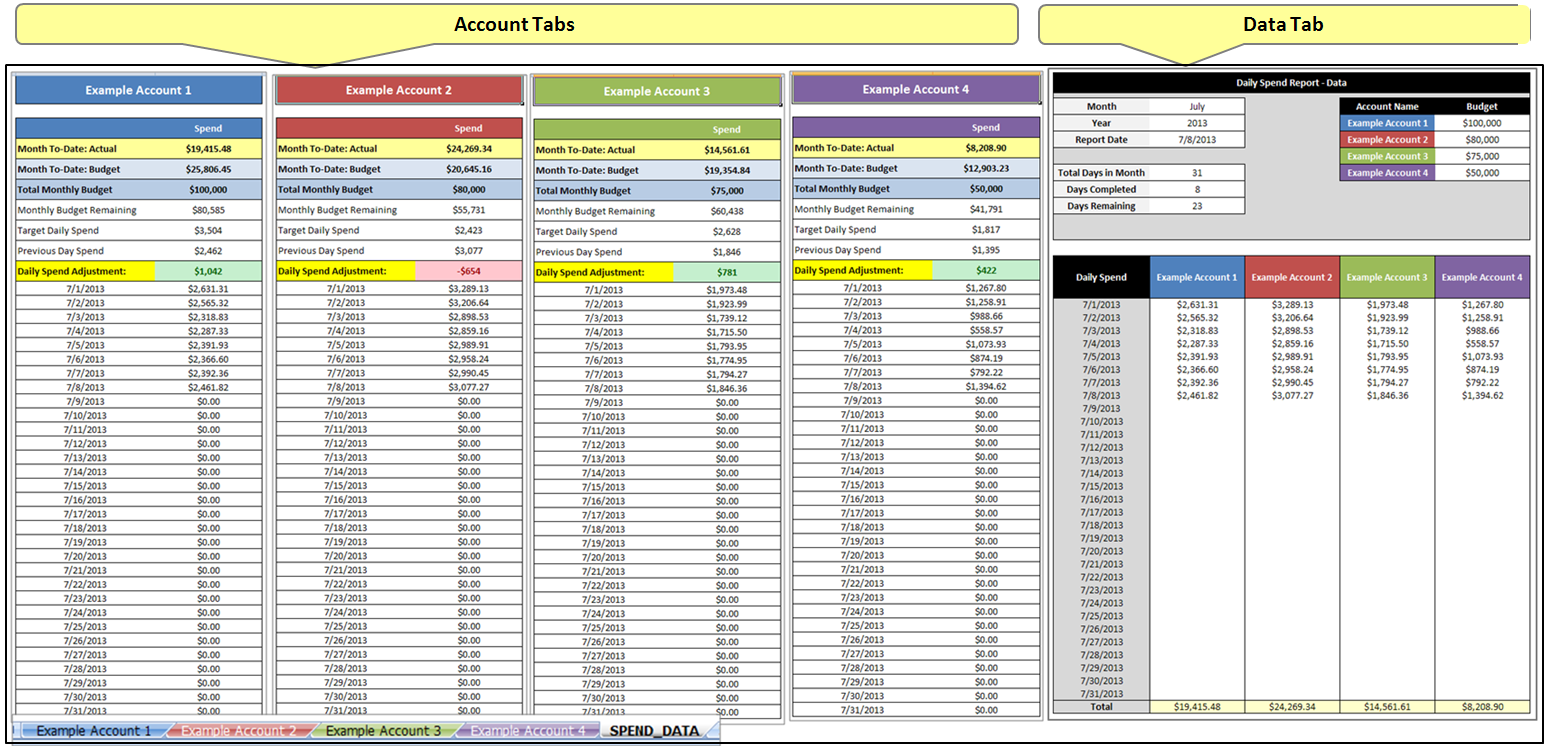
Task: Select the purple Example Account 4 column header in Data tab
Action: point(1482,277)
